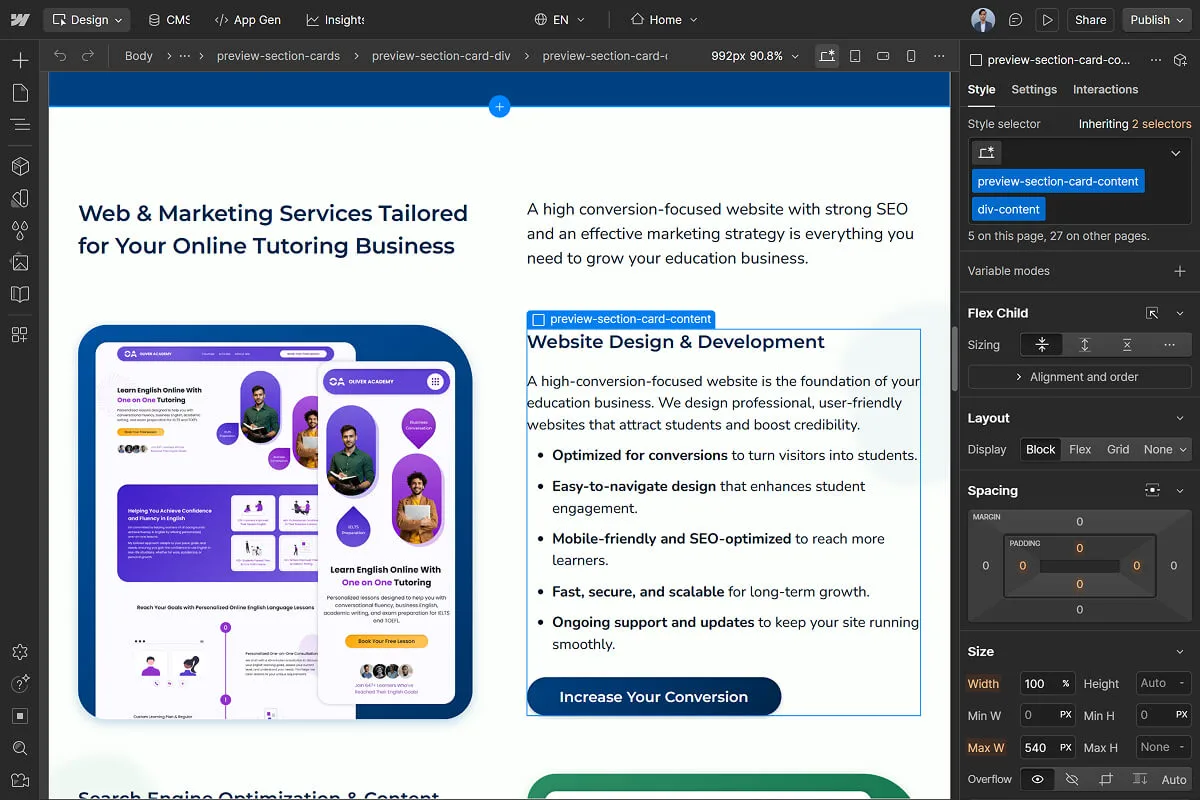Viewport: 1200px width, 800px height.
Task: Open the Pages panel
Action: [20, 93]
